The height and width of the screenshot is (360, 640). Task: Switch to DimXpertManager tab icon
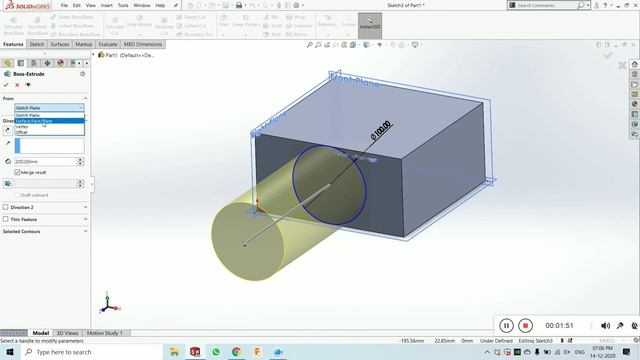click(x=47, y=63)
